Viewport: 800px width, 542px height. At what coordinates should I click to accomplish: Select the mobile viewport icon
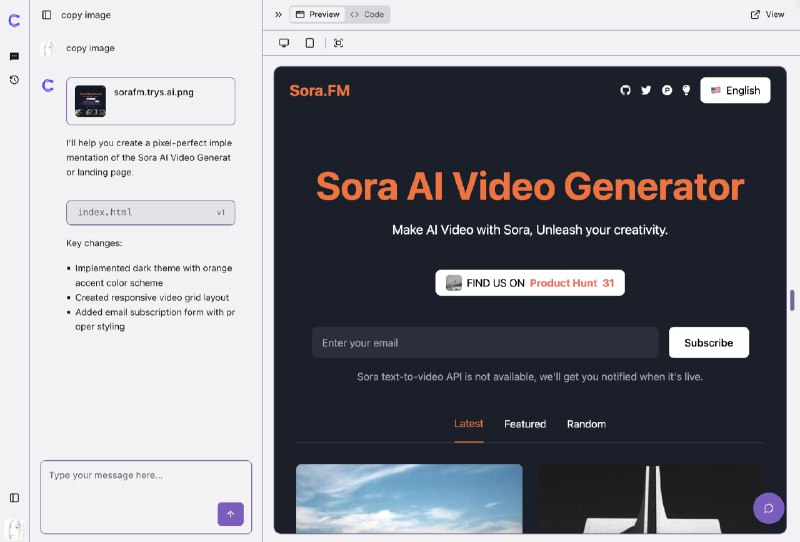(310, 43)
